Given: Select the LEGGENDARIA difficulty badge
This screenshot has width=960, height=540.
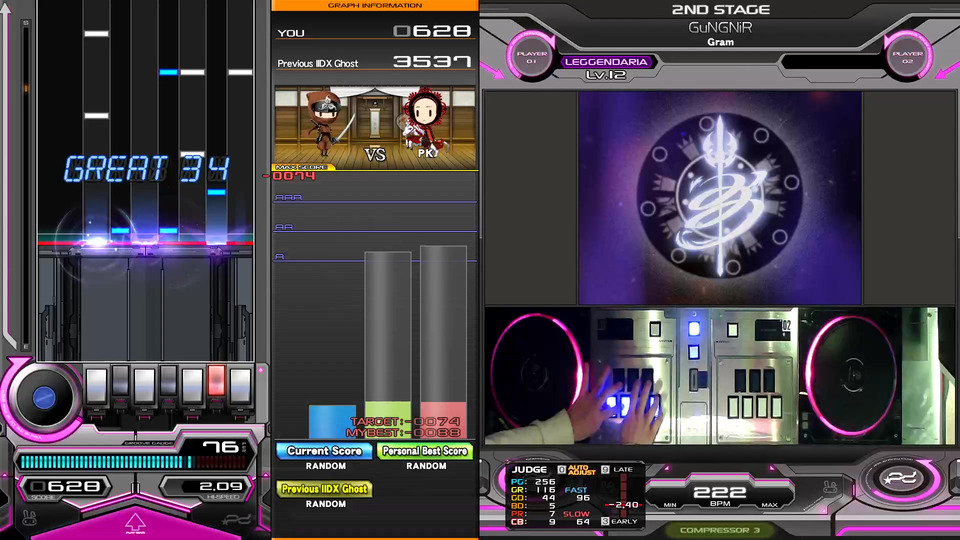Looking at the screenshot, I should [606, 62].
